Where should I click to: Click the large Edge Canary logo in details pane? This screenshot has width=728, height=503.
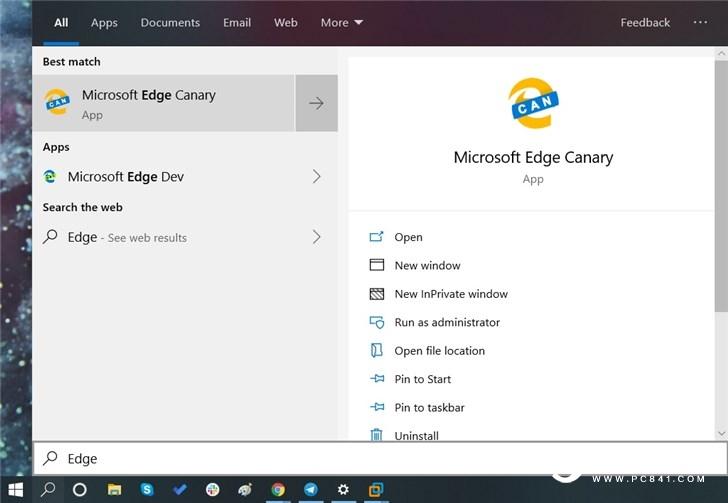click(533, 103)
